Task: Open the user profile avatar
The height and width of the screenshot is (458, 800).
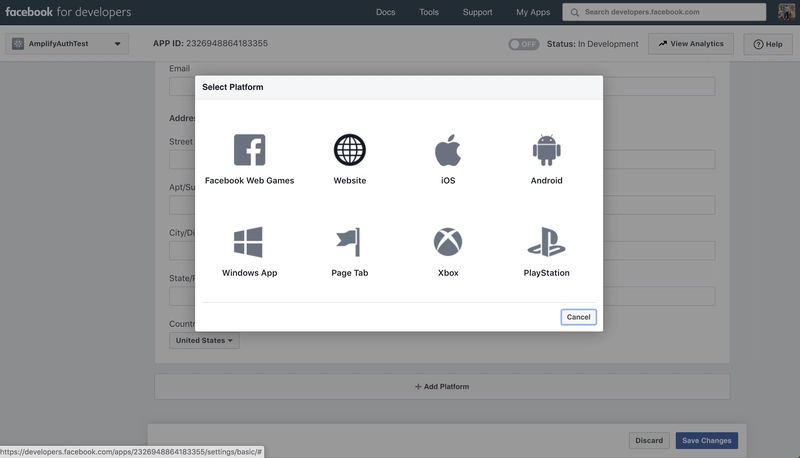Action: pyautogui.click(x=786, y=12)
